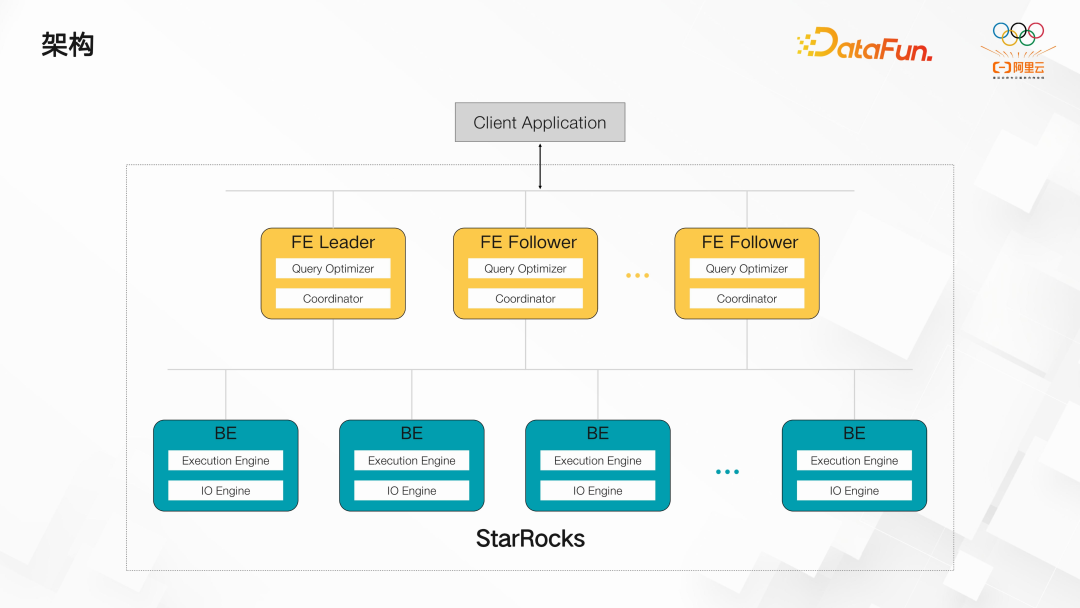Click Execution Engine in first BE node
The image size is (1080, 608).
[225, 461]
